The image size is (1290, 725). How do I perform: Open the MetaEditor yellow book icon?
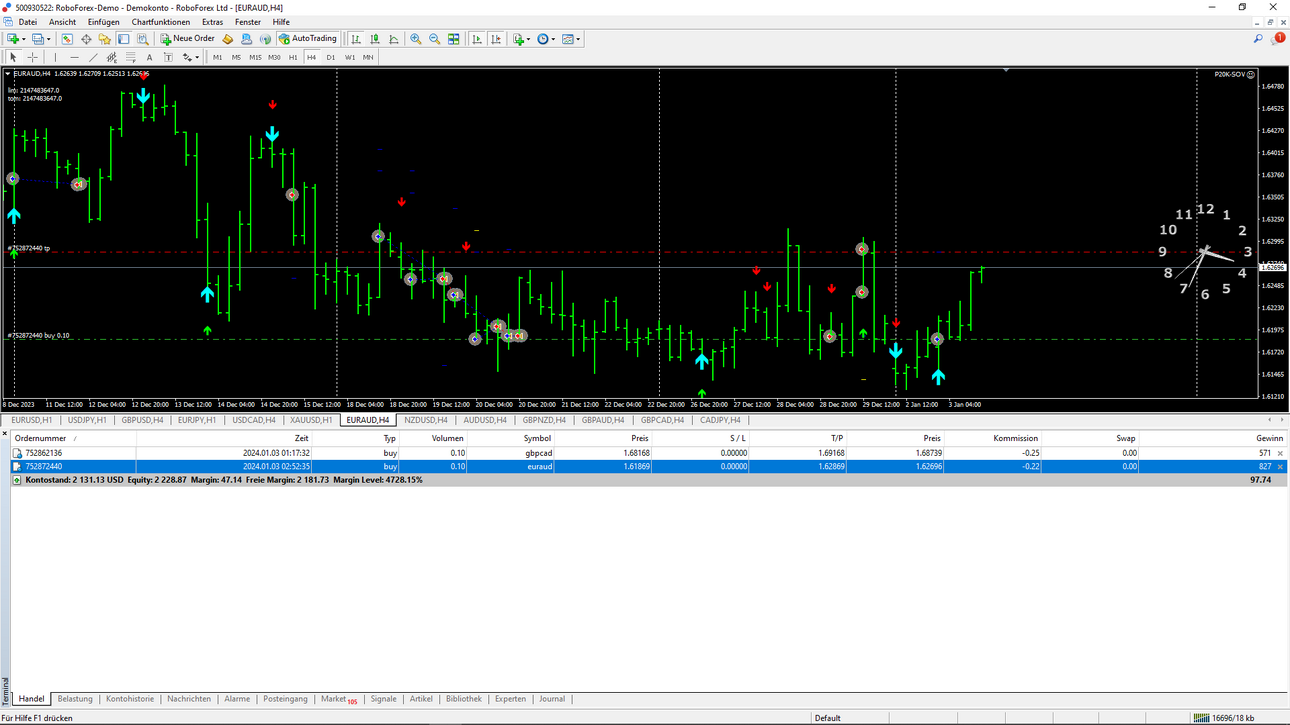227,39
